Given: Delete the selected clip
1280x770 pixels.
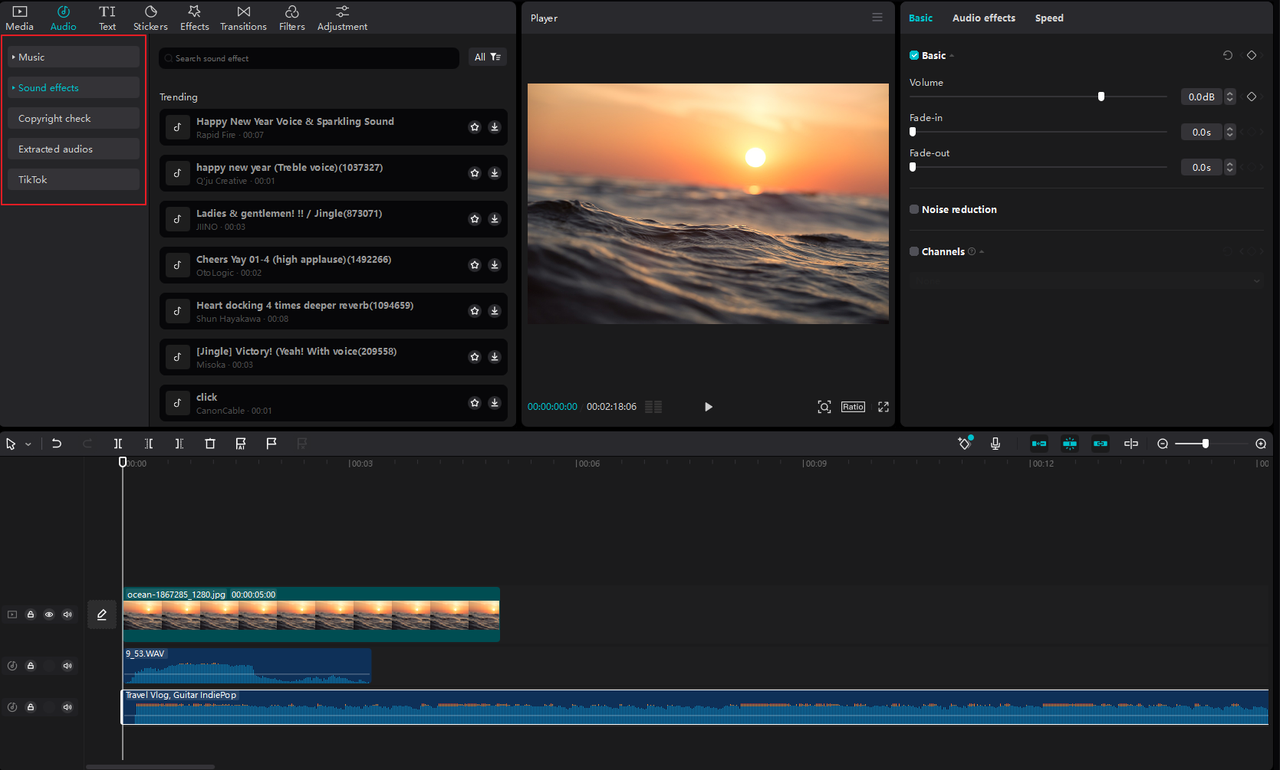Looking at the screenshot, I should click(x=210, y=443).
